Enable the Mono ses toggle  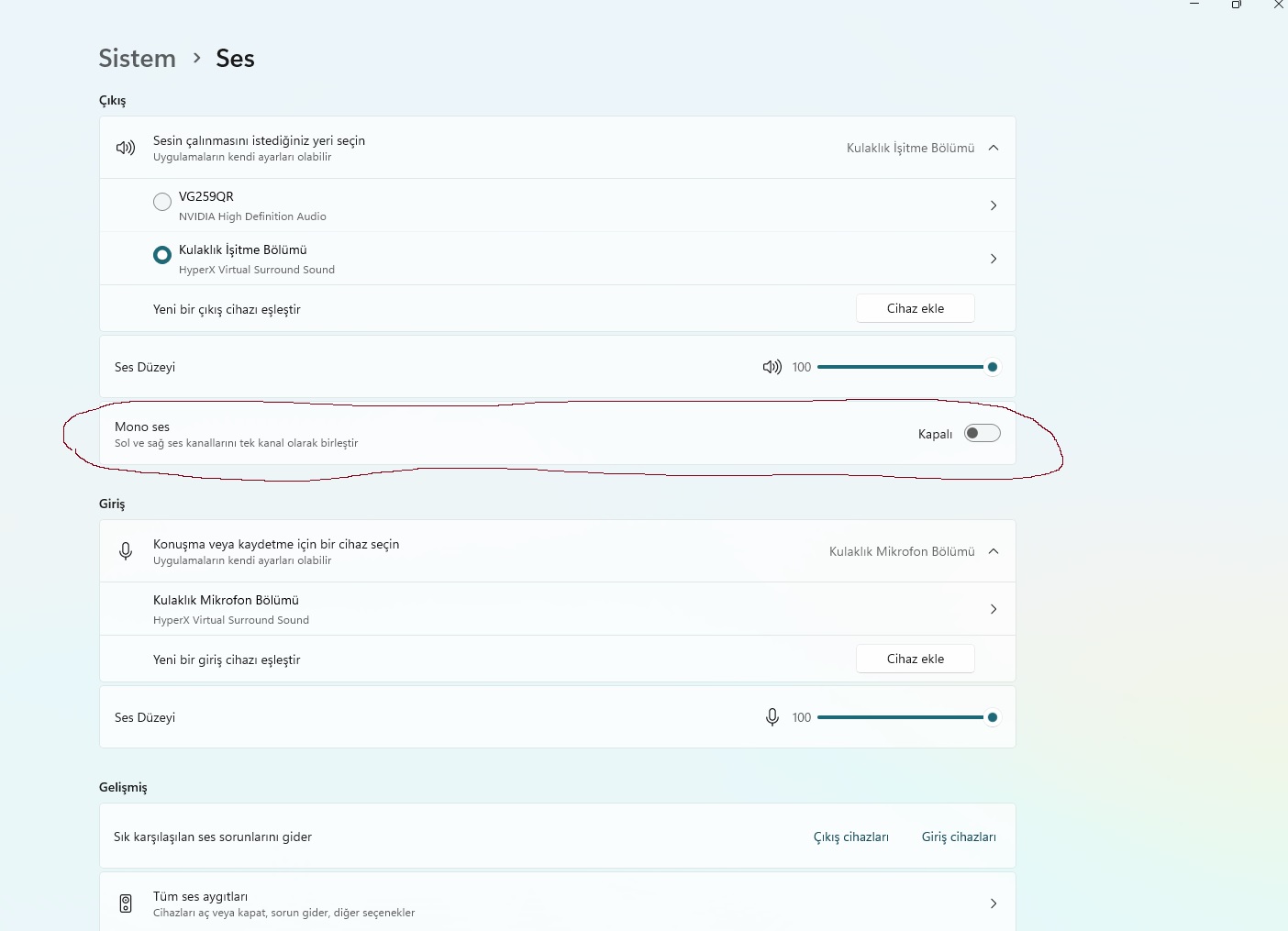click(982, 434)
